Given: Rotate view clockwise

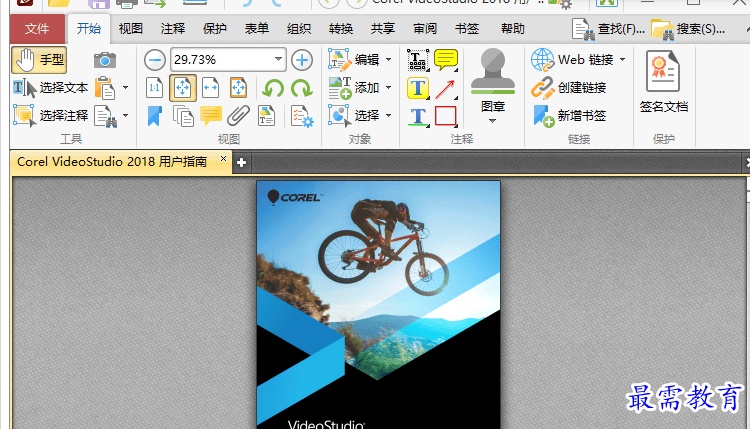Looking at the screenshot, I should [302, 88].
